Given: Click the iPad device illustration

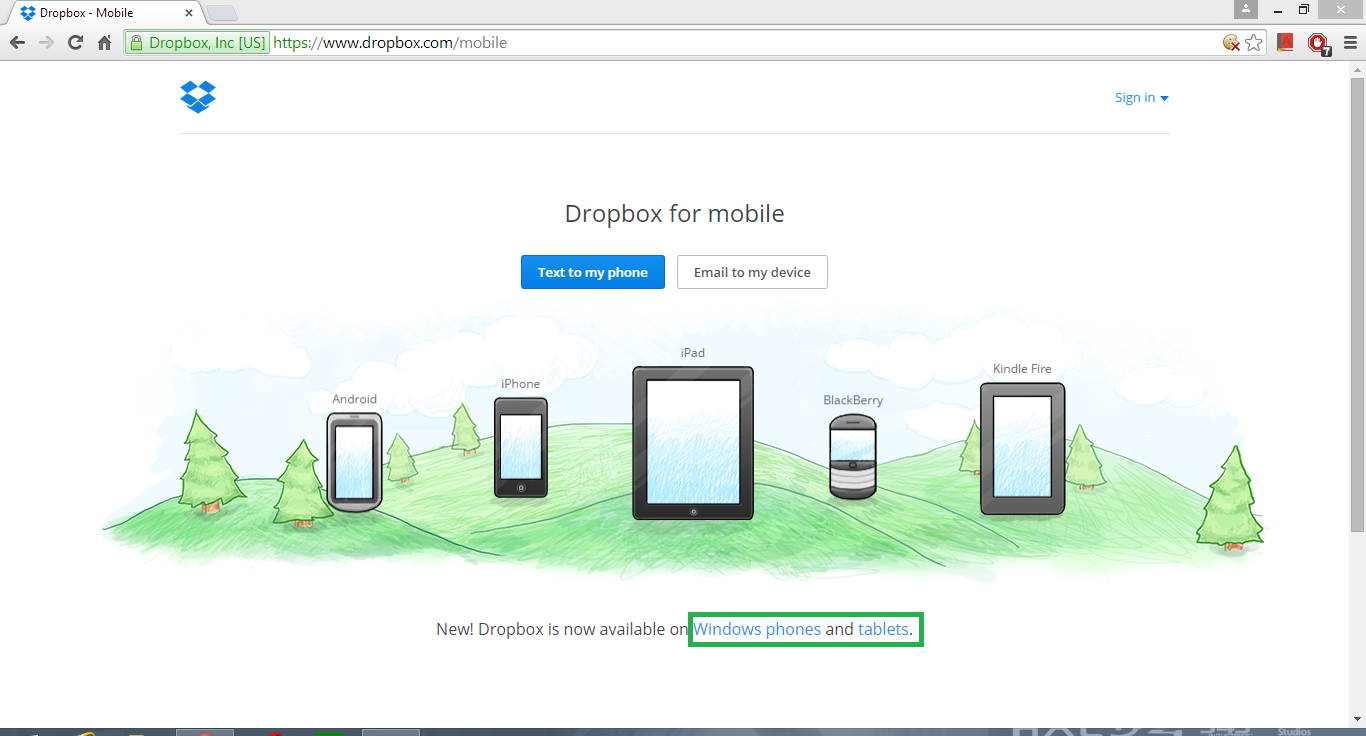Looking at the screenshot, I should 693,442.
